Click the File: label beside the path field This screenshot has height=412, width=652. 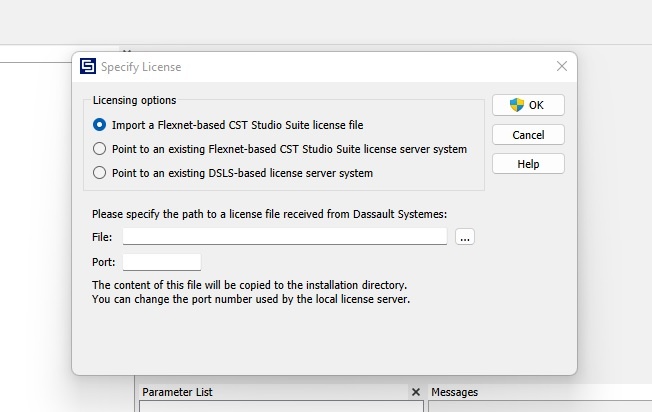(x=101, y=237)
